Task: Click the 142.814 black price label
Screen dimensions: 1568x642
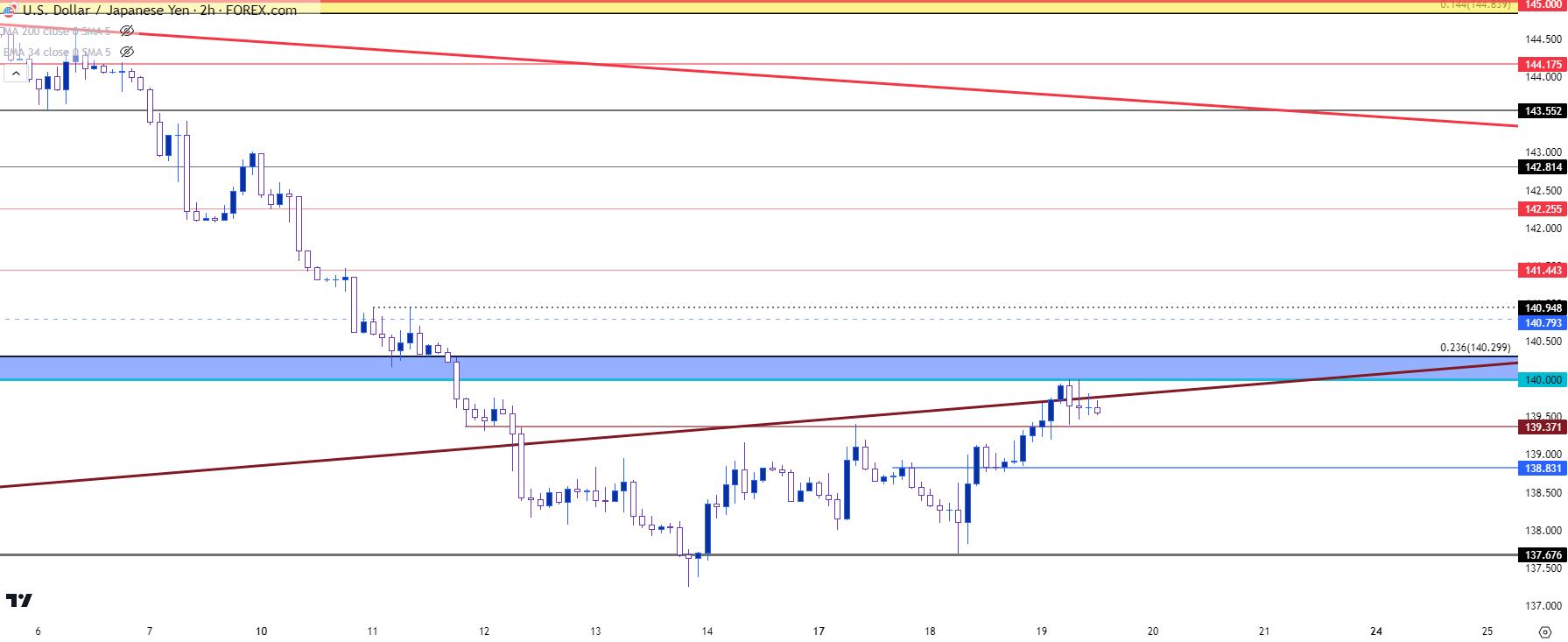Action: tap(1543, 166)
